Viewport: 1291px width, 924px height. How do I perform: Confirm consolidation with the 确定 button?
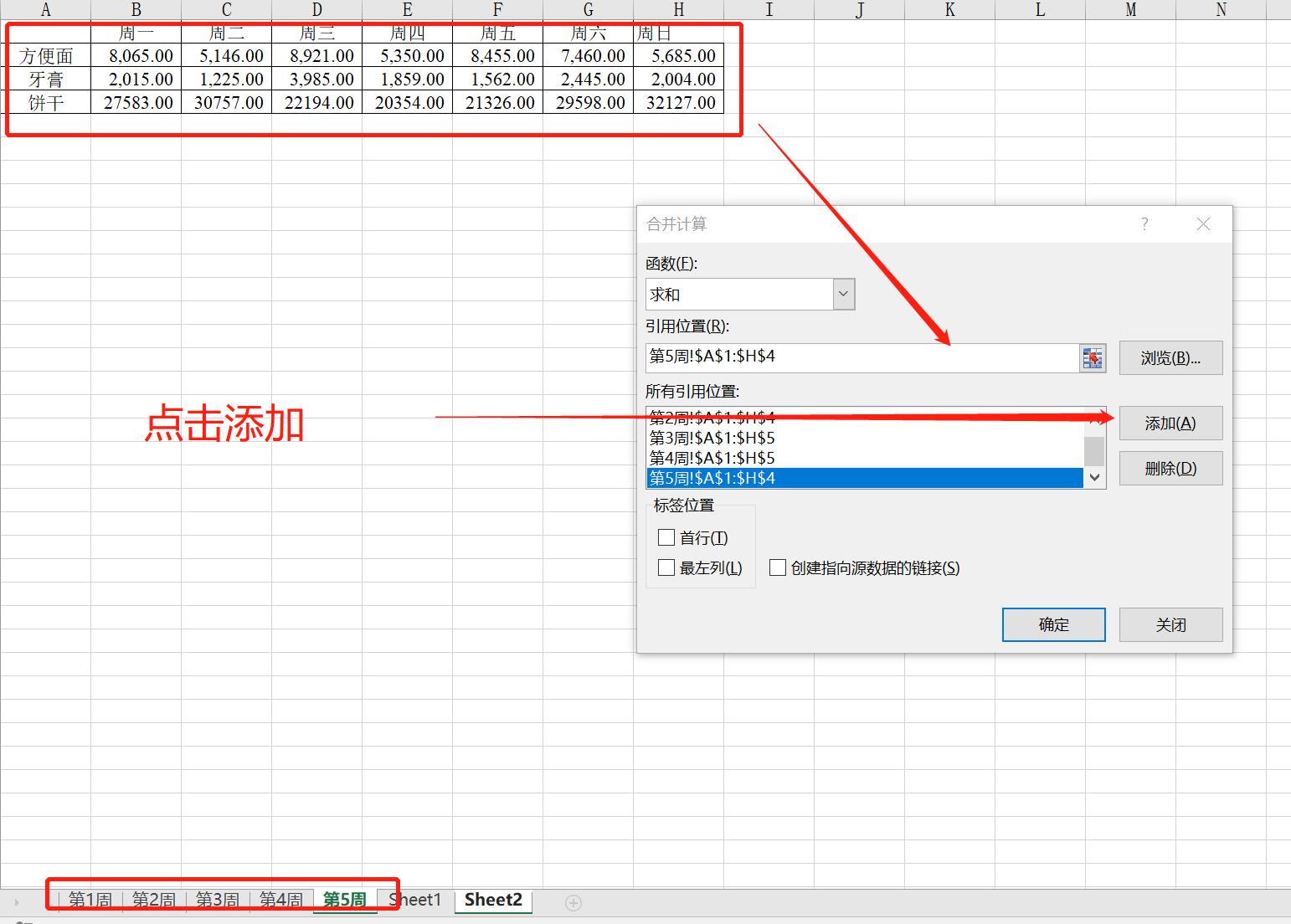tap(1053, 624)
